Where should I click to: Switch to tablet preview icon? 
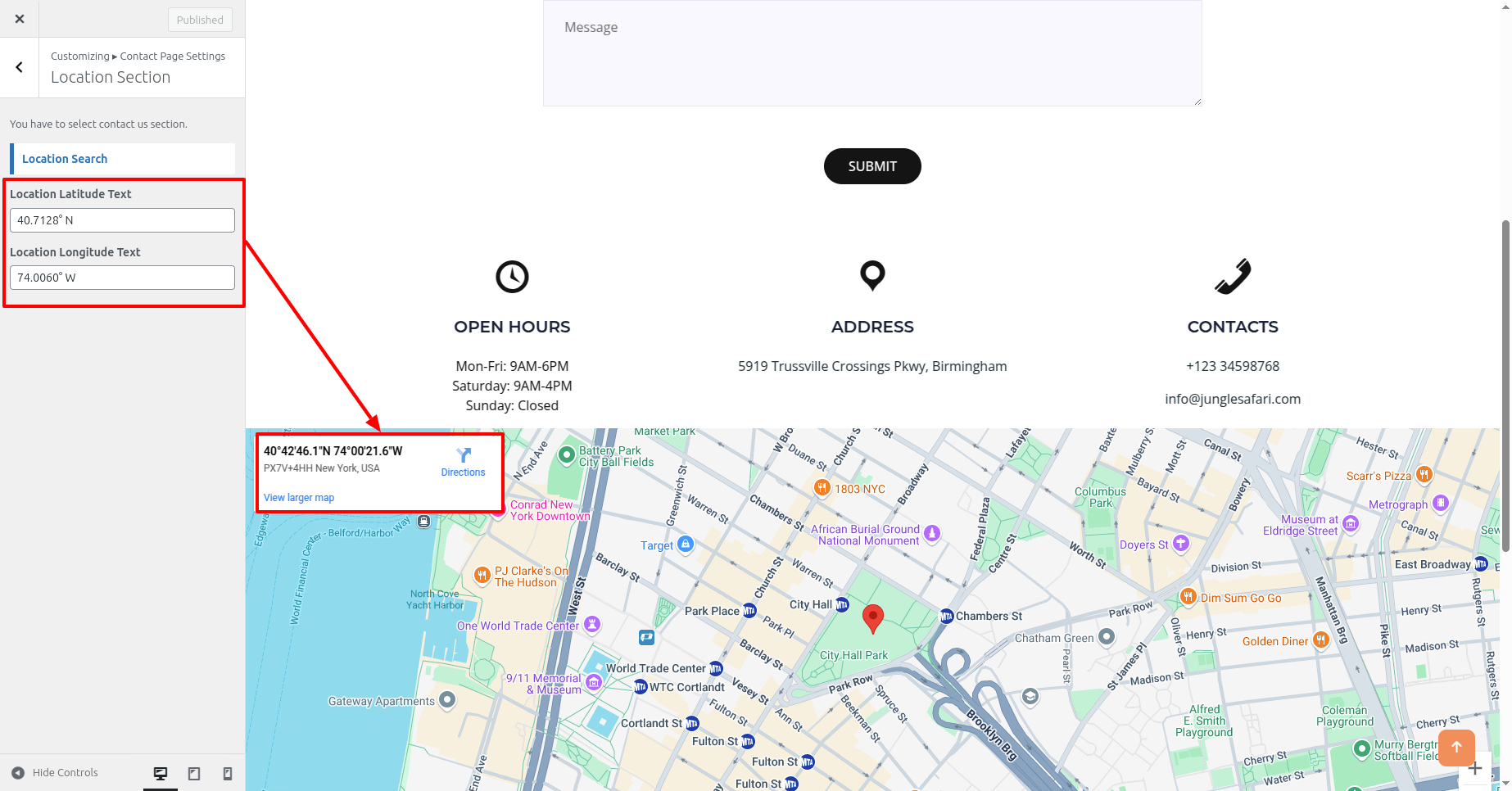coord(194,773)
